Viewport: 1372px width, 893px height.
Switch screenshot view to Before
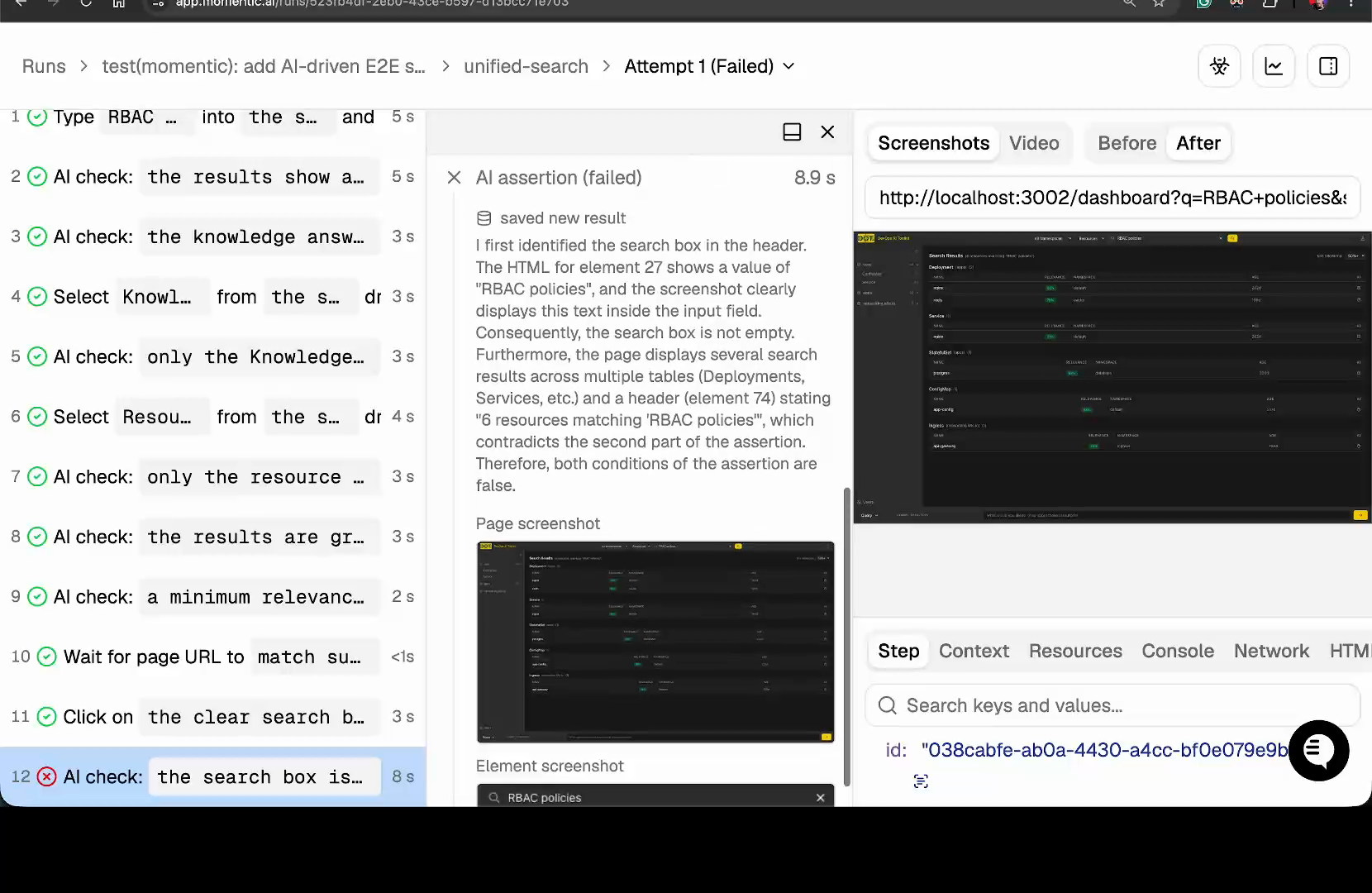tap(1127, 143)
